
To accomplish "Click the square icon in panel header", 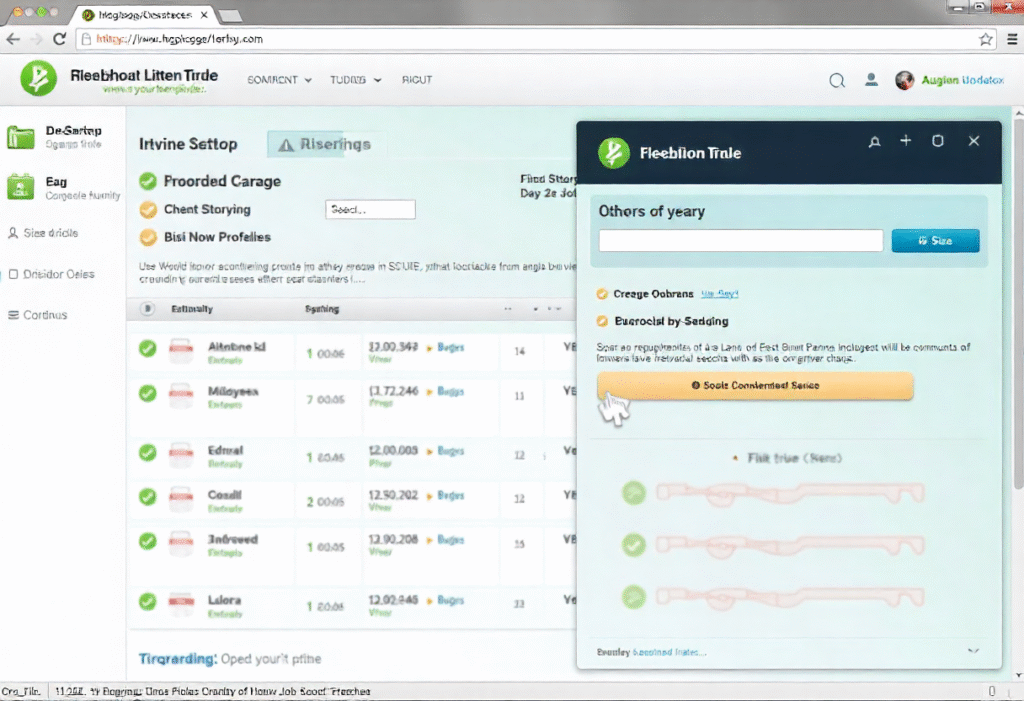I will click(937, 140).
